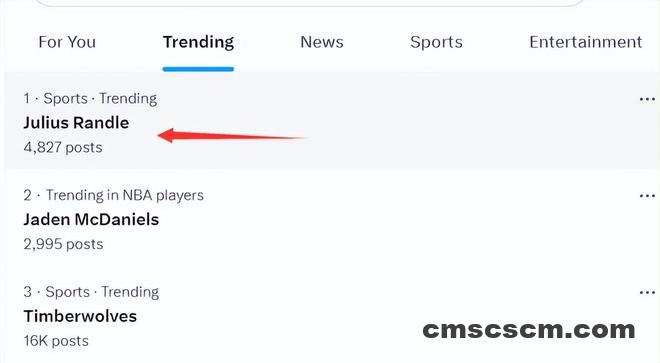Viewport: 660px width, 363px height.
Task: Select the Trending tab
Action: 198,42
